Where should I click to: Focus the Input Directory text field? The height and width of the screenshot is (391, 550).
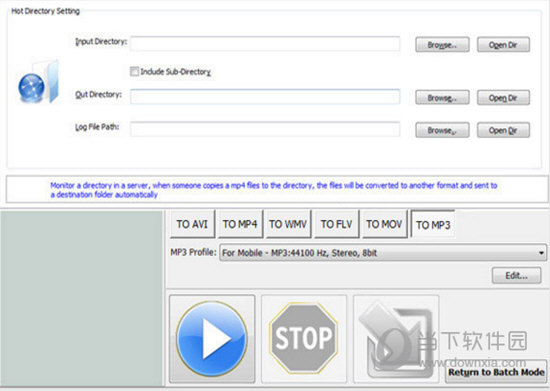[x=265, y=44]
